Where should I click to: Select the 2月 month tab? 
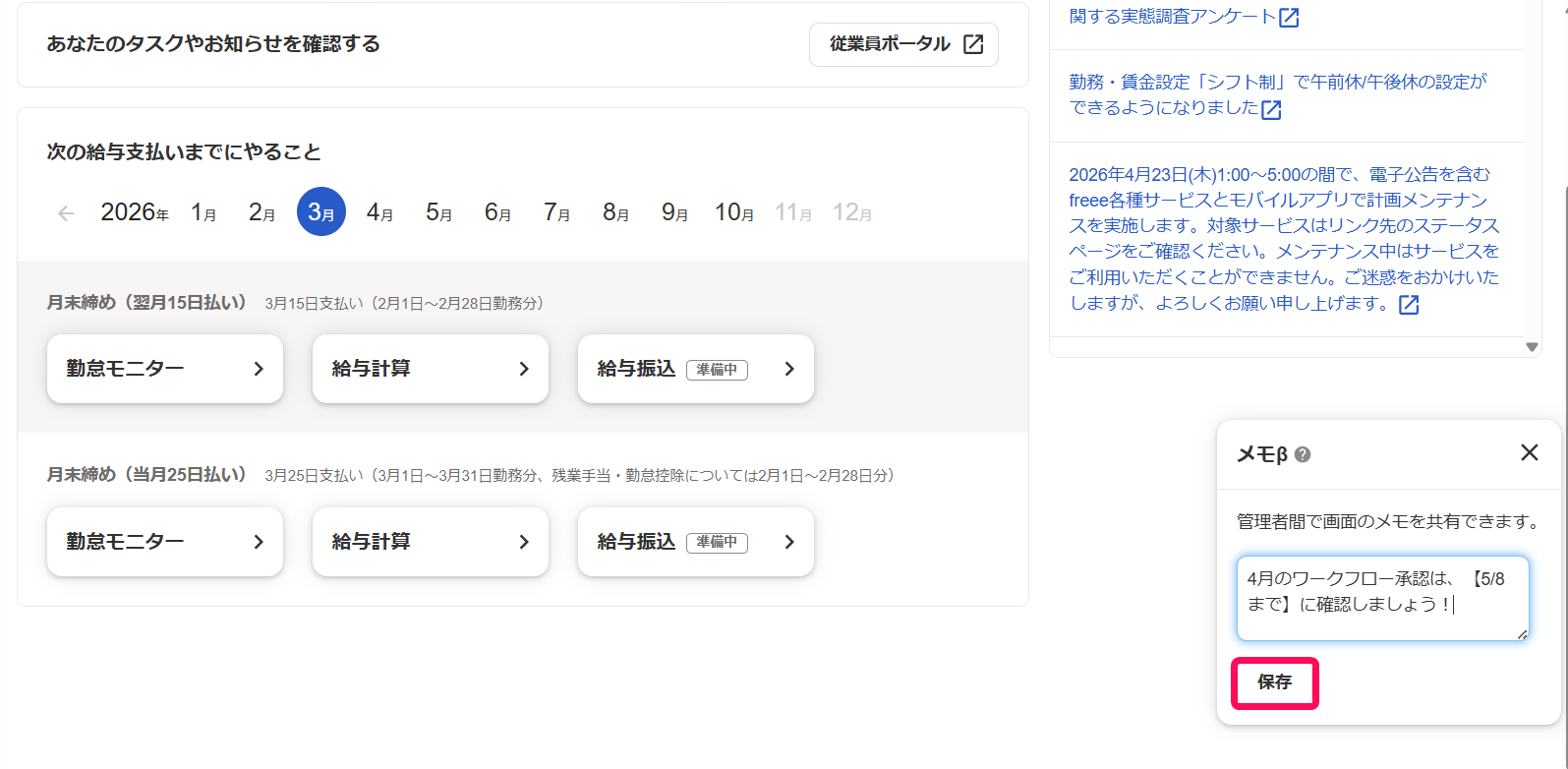tap(262, 212)
